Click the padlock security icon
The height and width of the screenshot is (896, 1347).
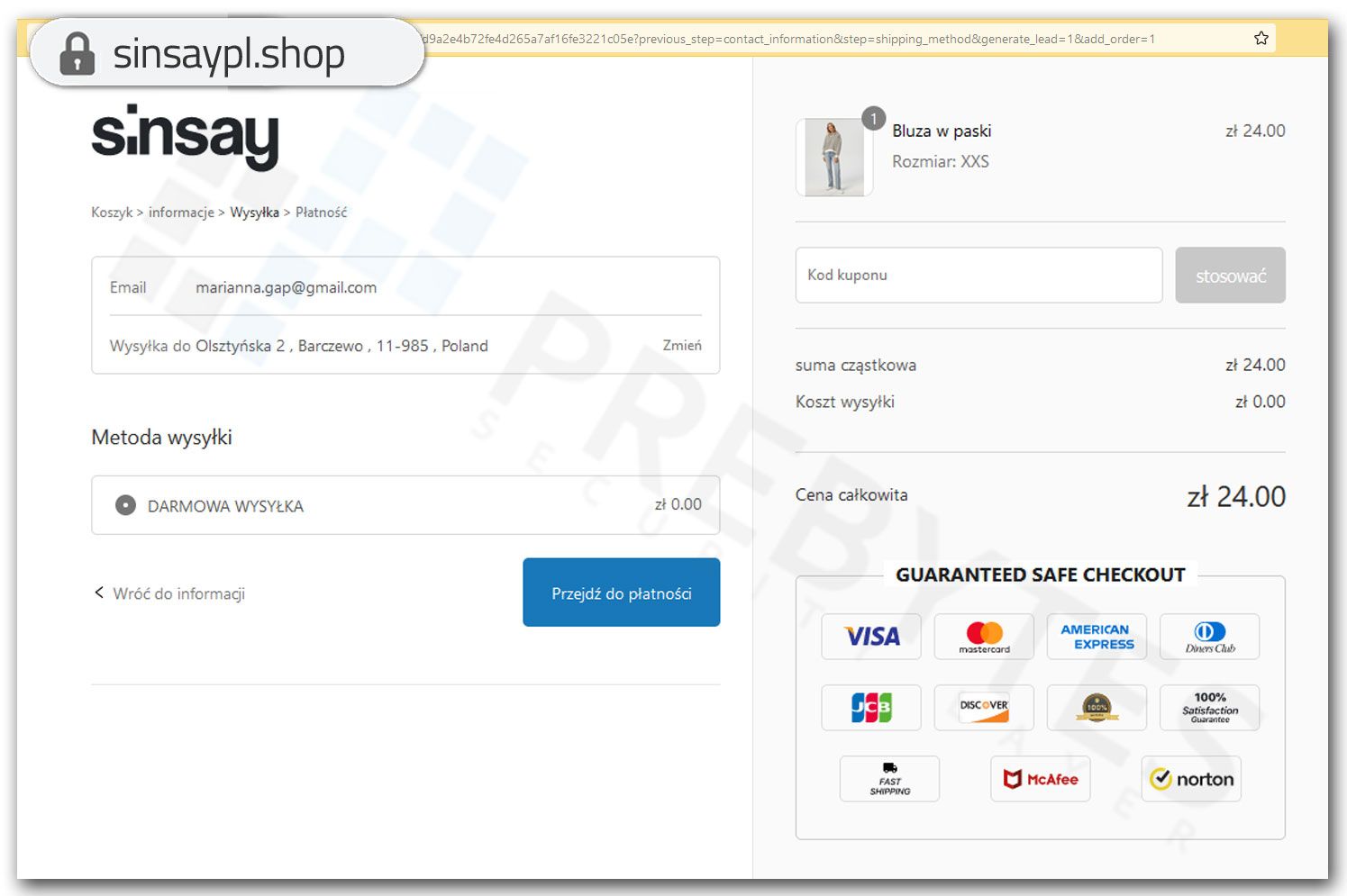pyautogui.click(x=77, y=53)
